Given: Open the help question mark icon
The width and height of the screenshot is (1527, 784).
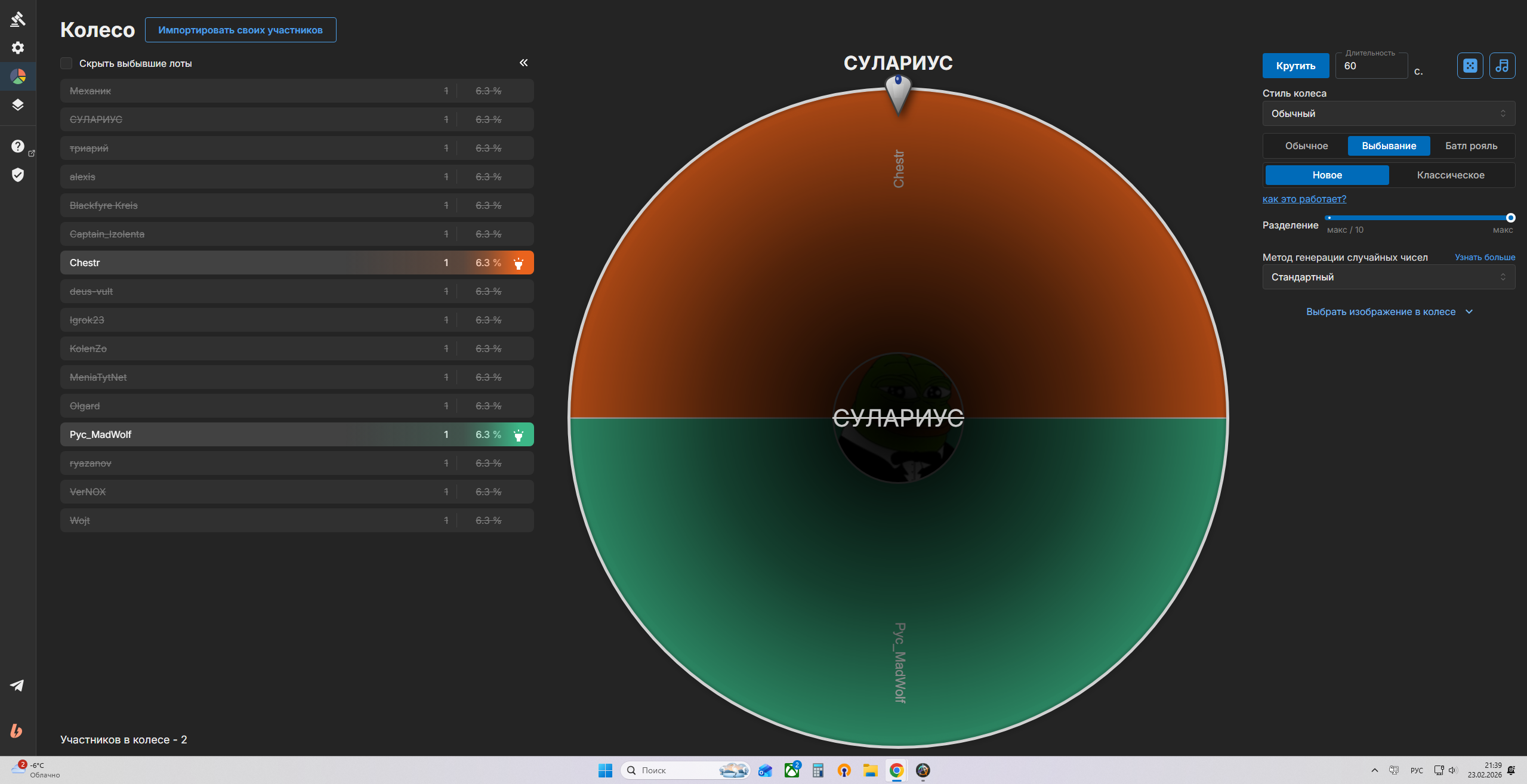Looking at the screenshot, I should pyautogui.click(x=18, y=146).
